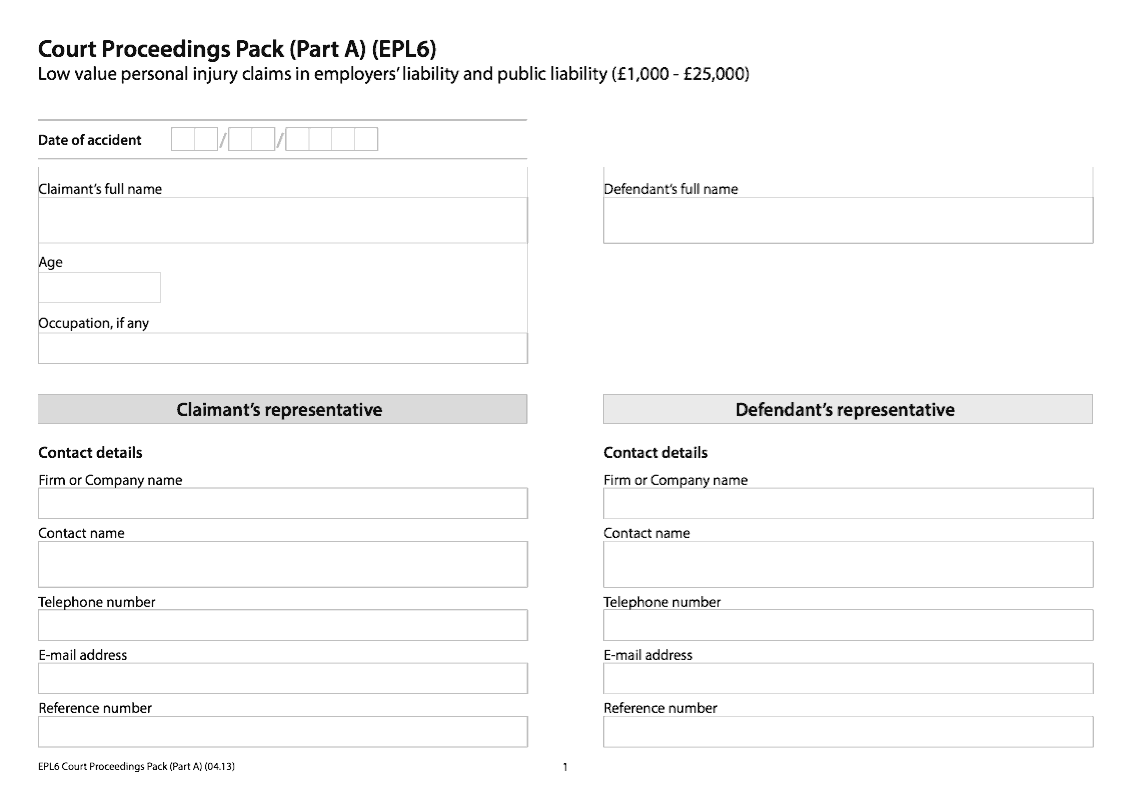The width and height of the screenshot is (1131, 800).
Task: Select claimant representative's Contact name field
Action: [282, 564]
